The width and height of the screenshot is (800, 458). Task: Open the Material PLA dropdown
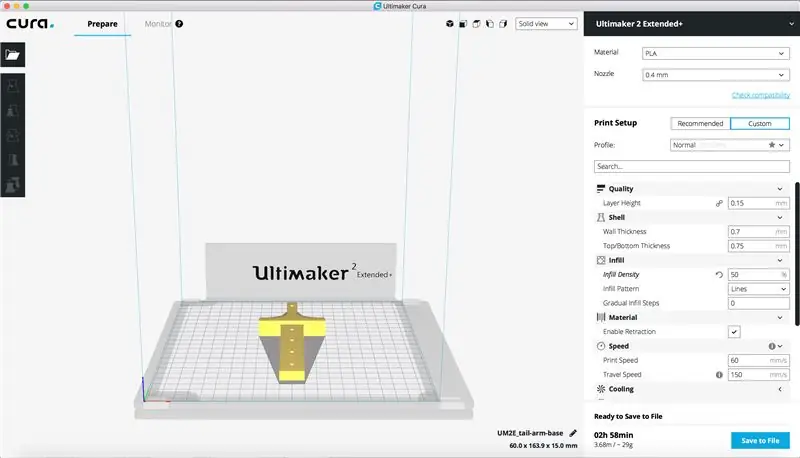[x=715, y=53]
